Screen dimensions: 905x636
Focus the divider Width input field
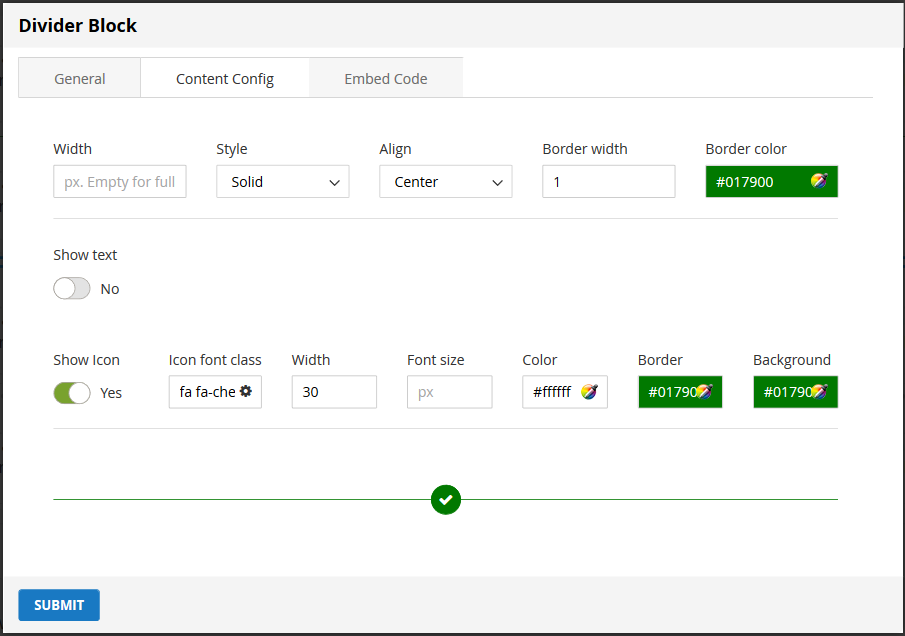pyautogui.click(x=119, y=182)
